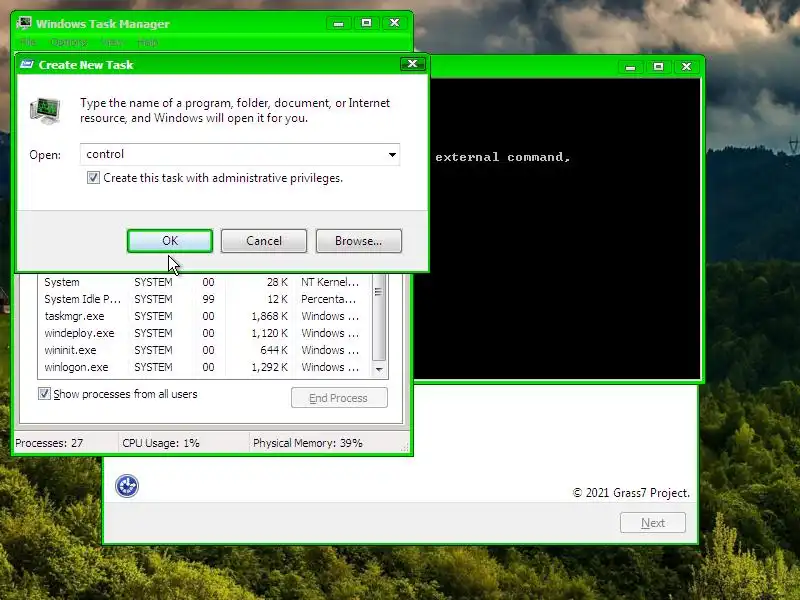
Task: Open the File menu in Task Manager
Action: point(28,42)
